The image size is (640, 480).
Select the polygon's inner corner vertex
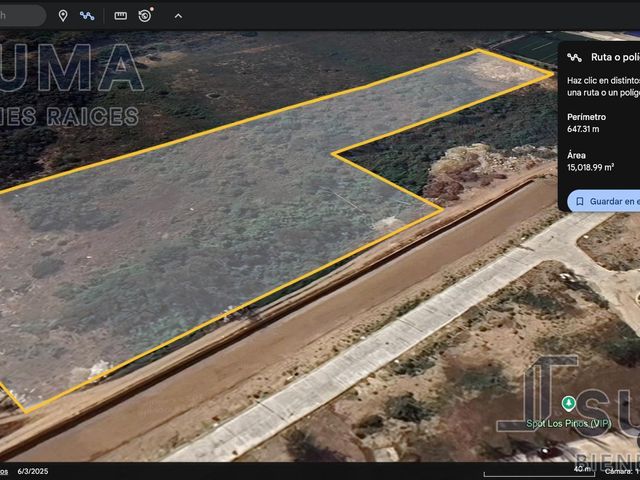(333, 154)
